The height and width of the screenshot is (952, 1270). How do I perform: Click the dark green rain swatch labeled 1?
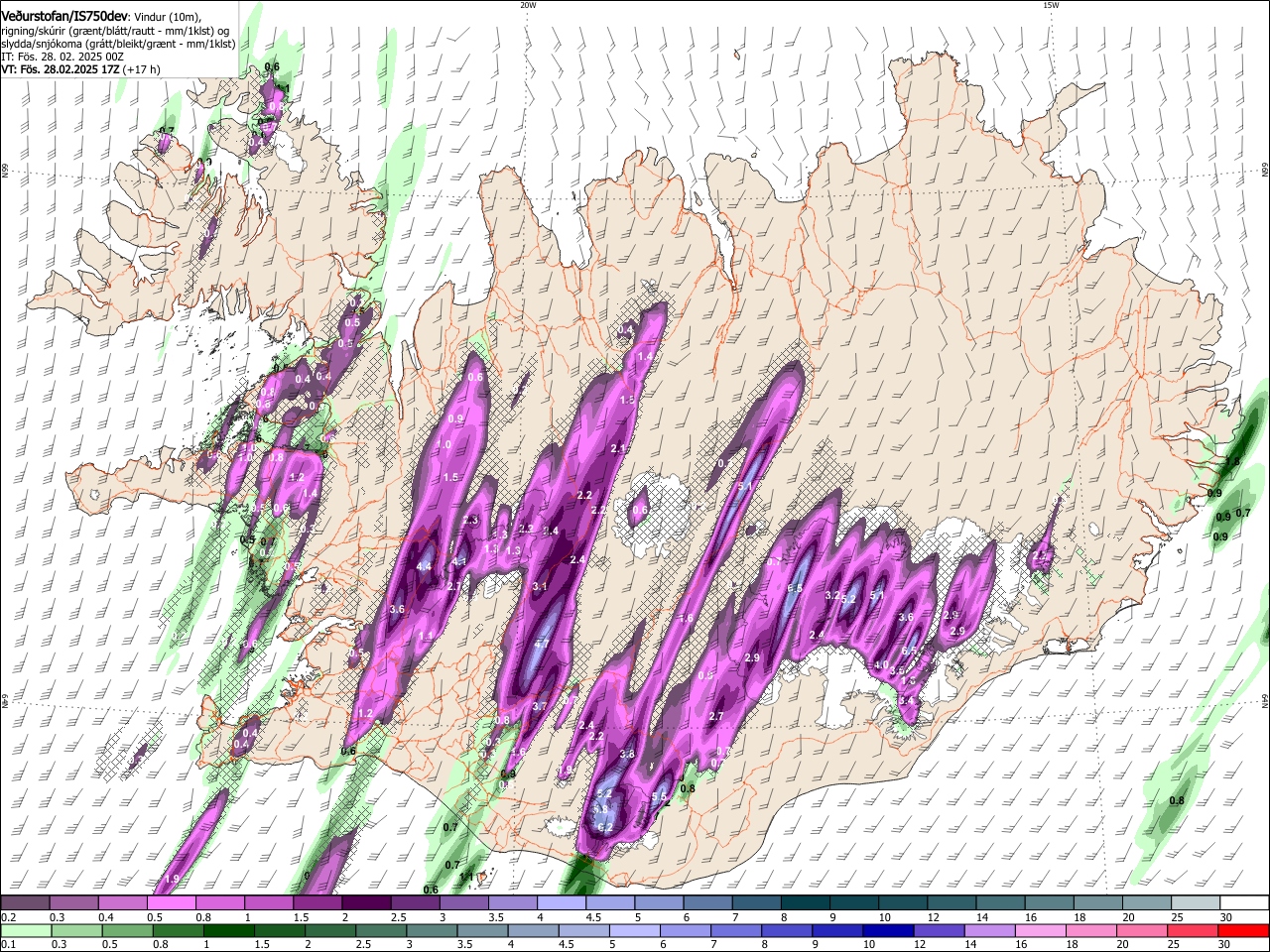point(228,930)
